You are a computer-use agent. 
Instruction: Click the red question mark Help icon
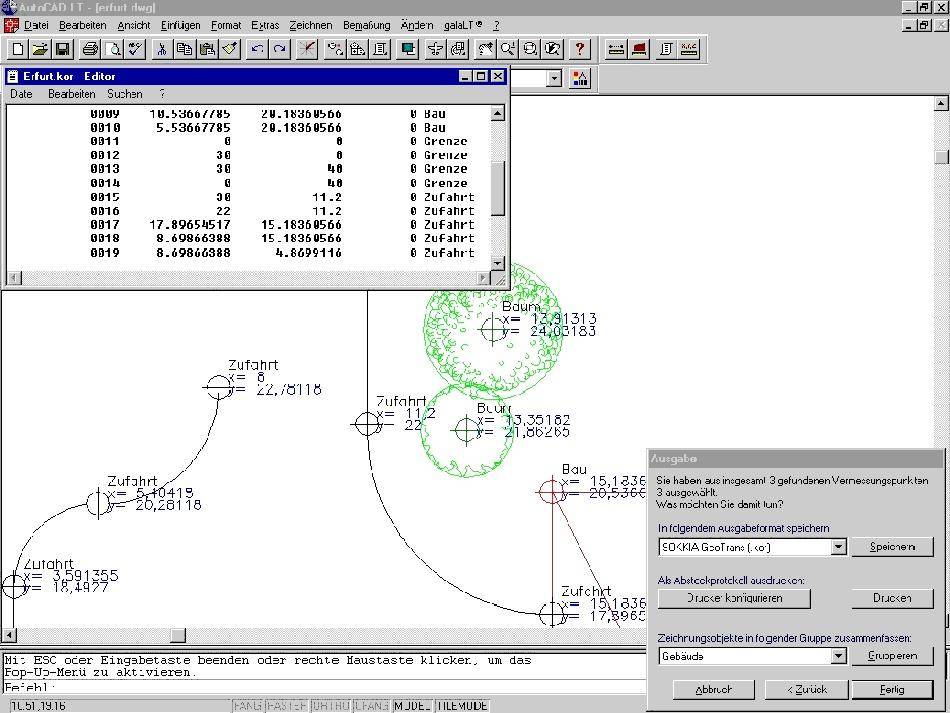tap(580, 49)
